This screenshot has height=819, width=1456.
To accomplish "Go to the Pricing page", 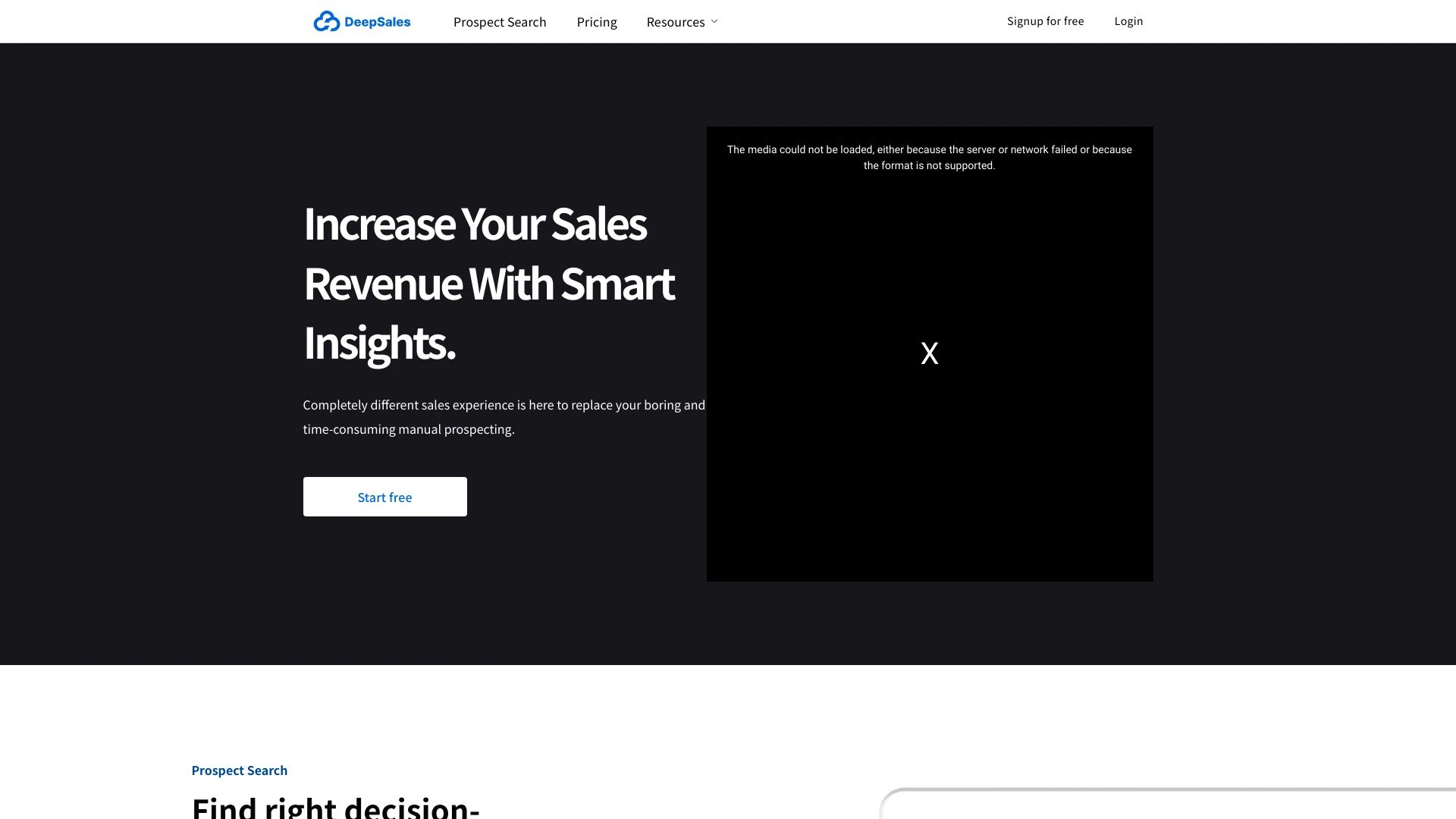I will click(597, 22).
